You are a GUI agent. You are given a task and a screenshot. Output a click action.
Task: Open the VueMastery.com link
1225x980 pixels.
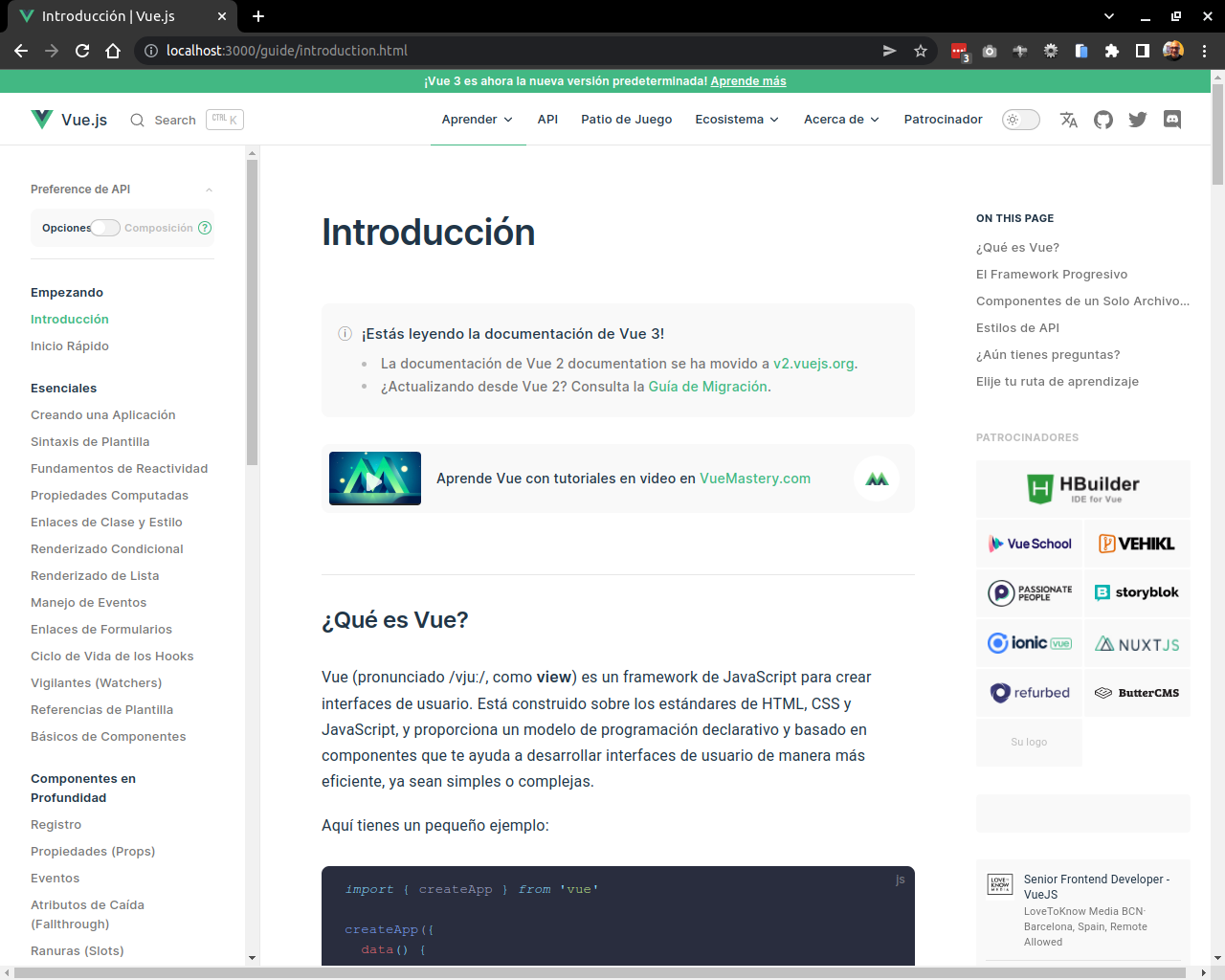tap(755, 479)
